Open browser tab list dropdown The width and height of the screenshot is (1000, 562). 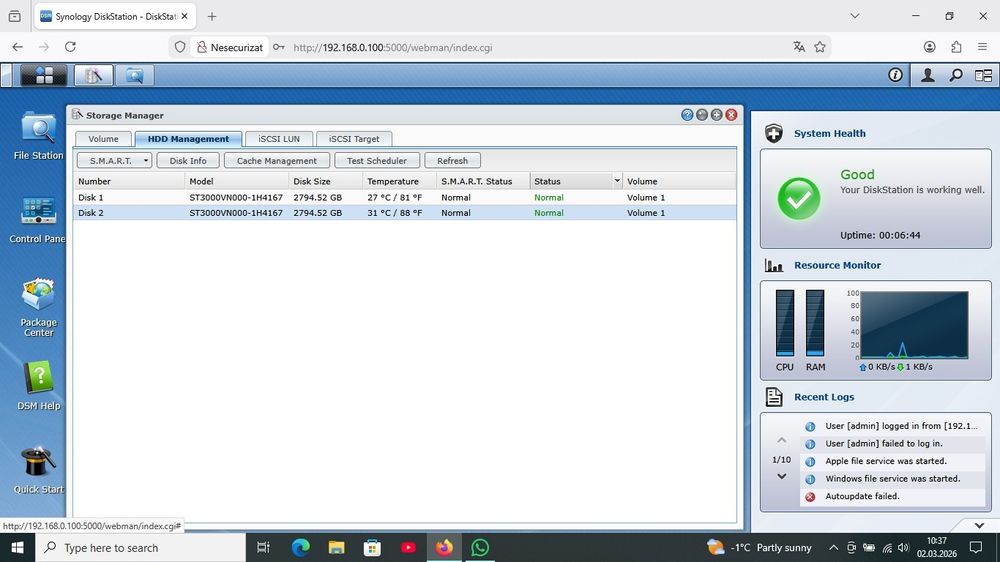(855, 16)
